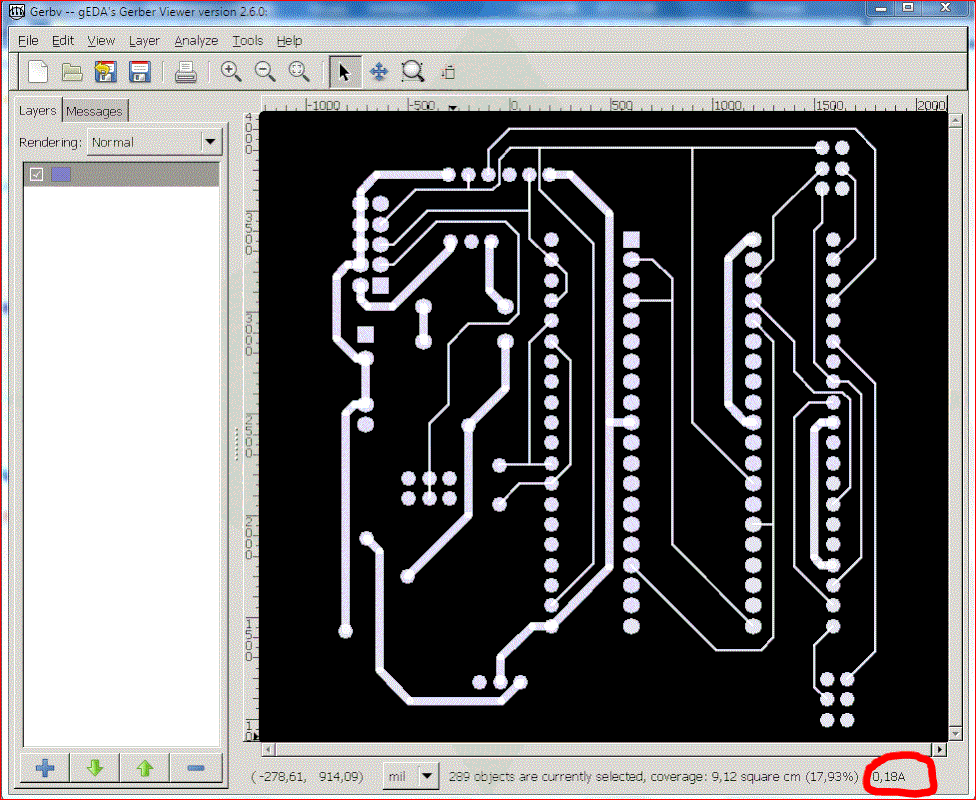Switch to the Messages tab

coord(95,111)
